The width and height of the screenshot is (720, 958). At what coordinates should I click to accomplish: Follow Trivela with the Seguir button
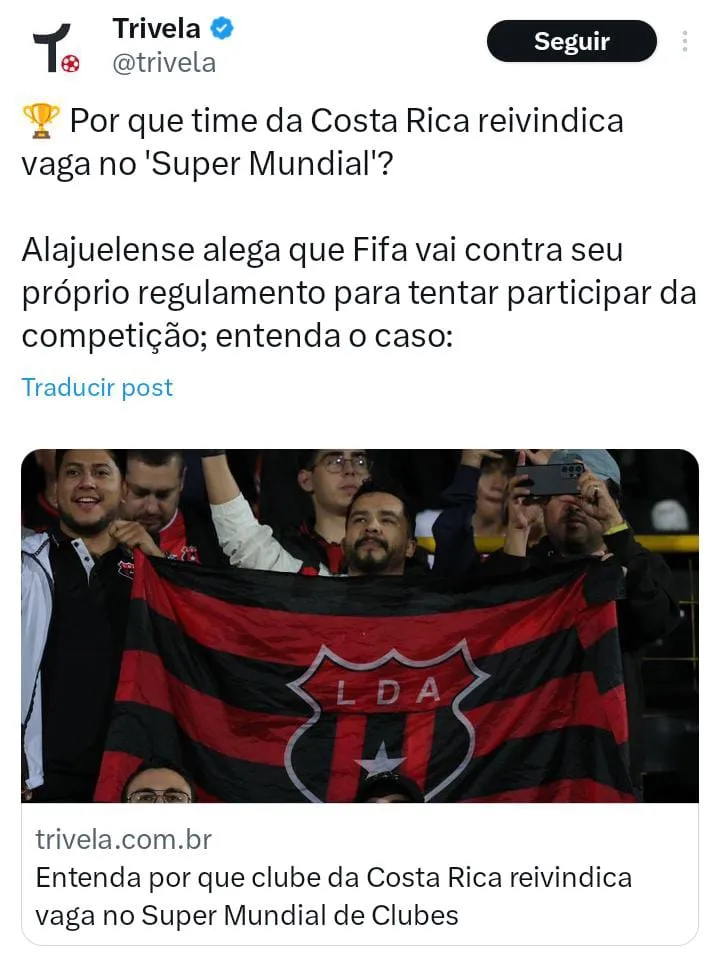click(x=571, y=41)
